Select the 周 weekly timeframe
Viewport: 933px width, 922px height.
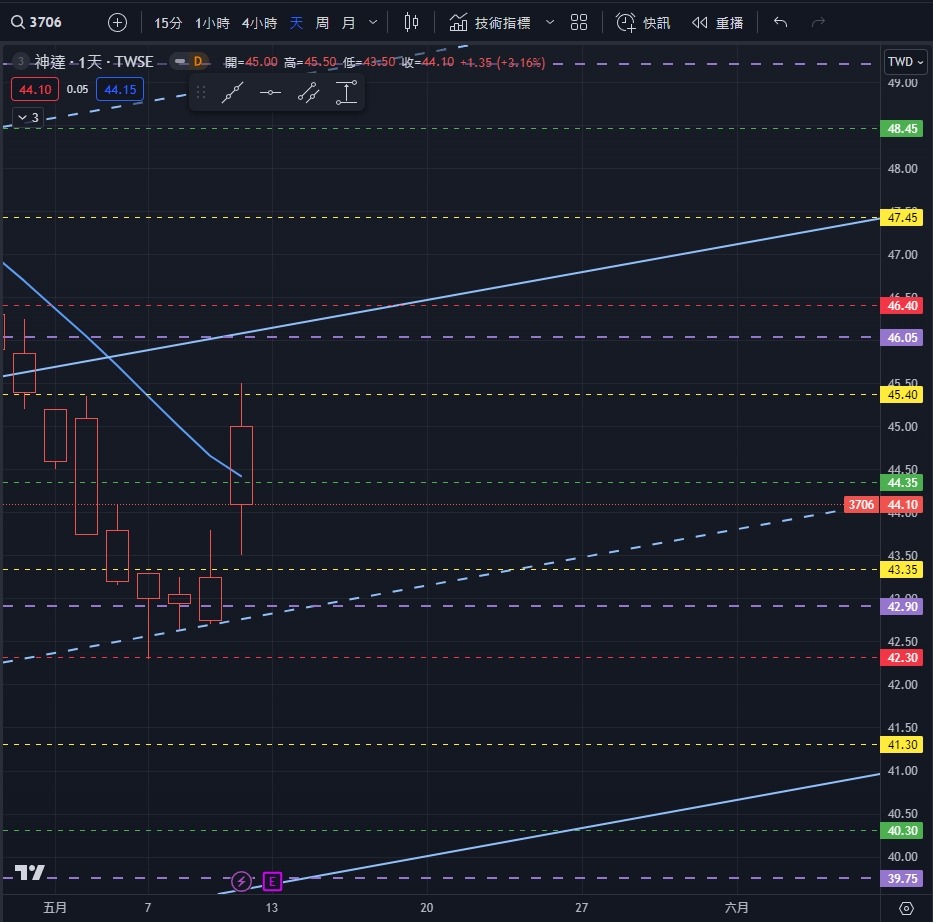coord(322,23)
